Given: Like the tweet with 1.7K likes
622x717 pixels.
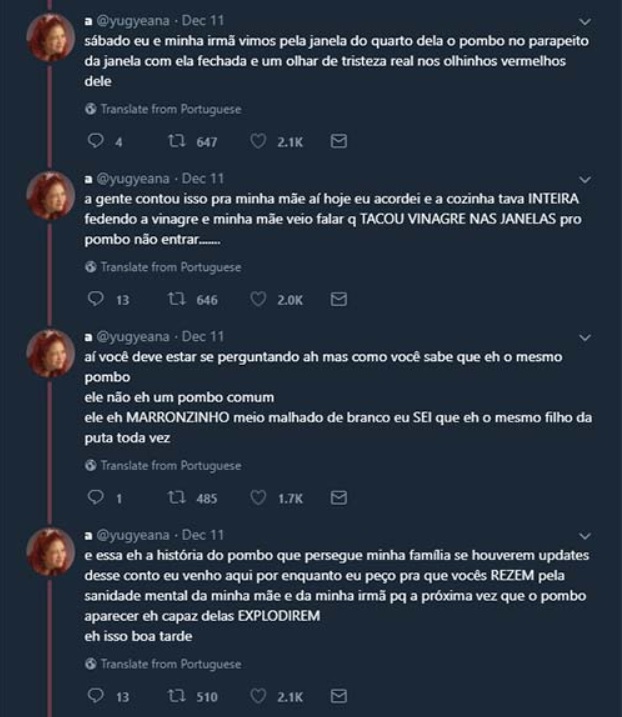Looking at the screenshot, I should 258,497.
